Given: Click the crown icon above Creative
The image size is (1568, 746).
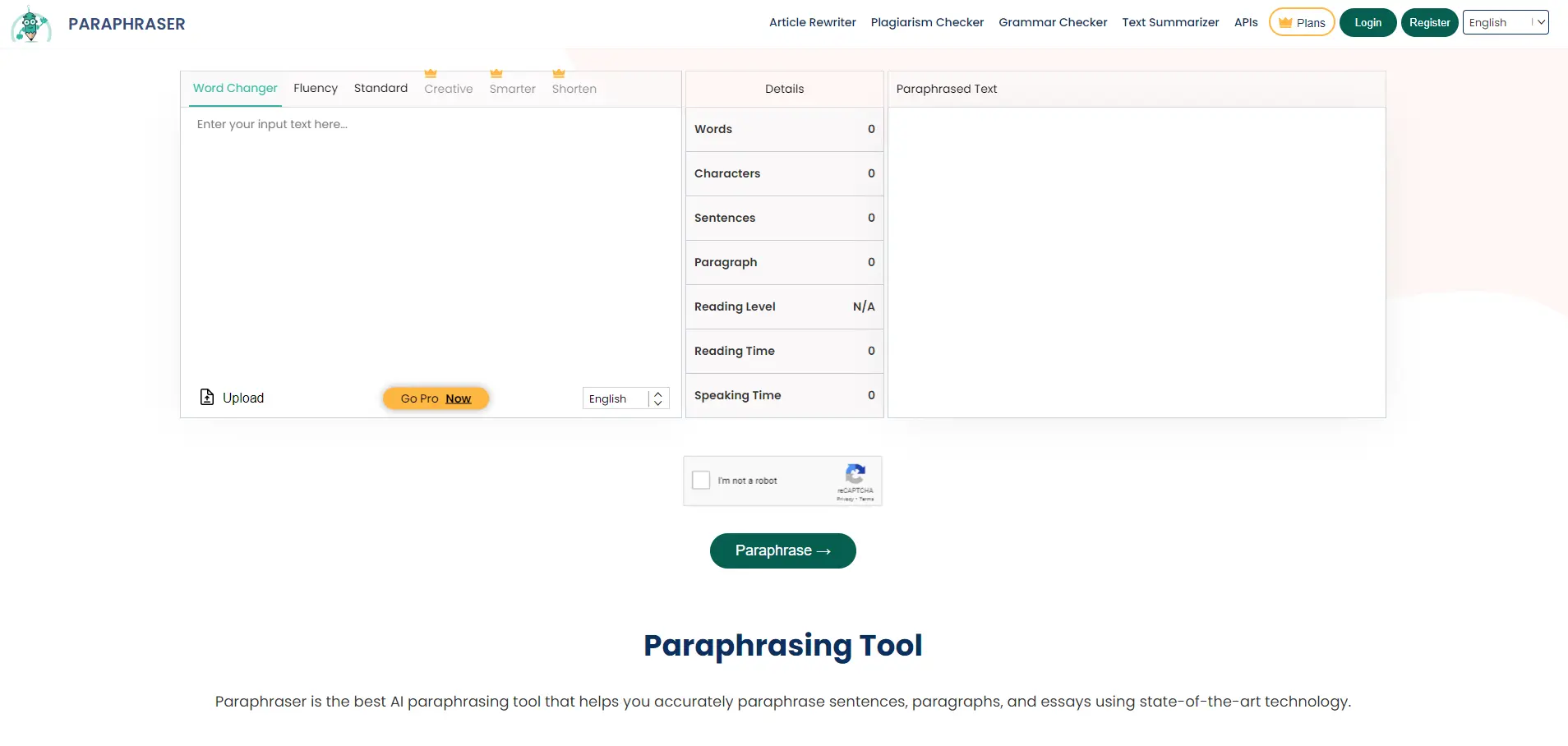Looking at the screenshot, I should [431, 74].
